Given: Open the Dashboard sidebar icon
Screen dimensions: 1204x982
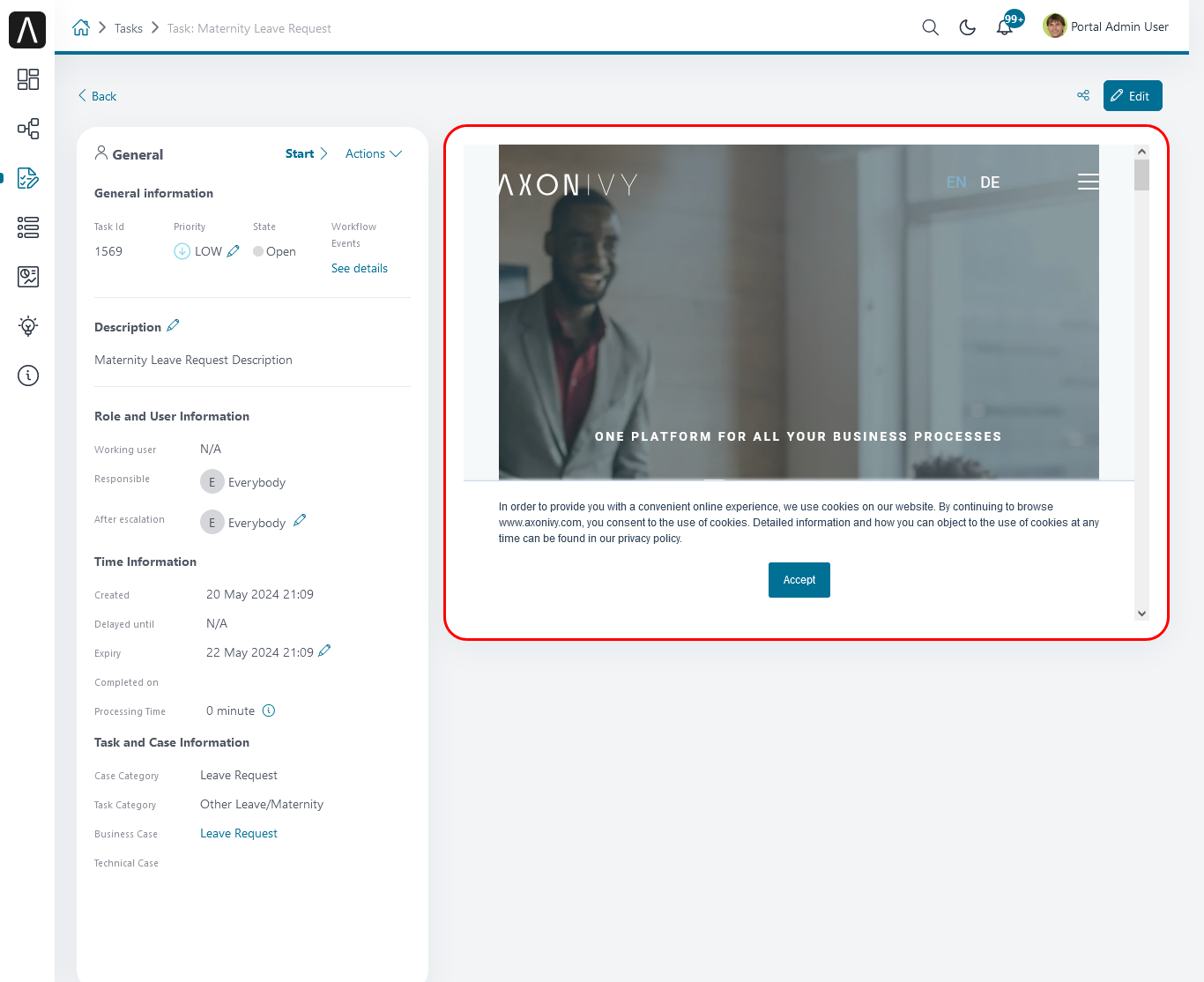Looking at the screenshot, I should coord(28,79).
